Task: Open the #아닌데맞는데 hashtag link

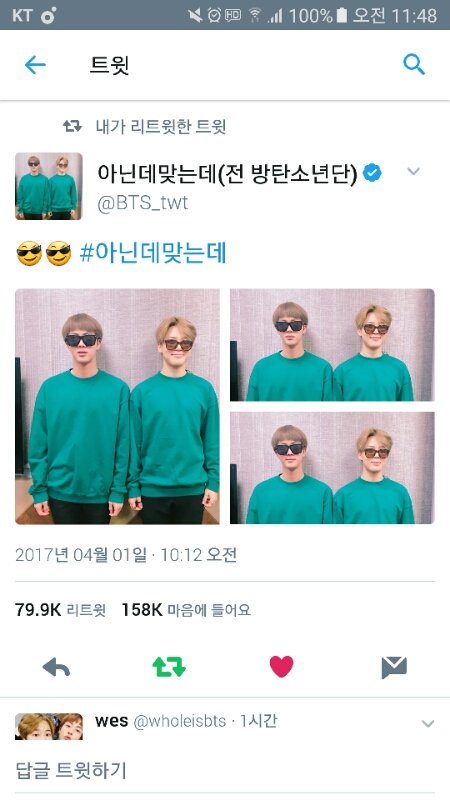Action: point(153,254)
